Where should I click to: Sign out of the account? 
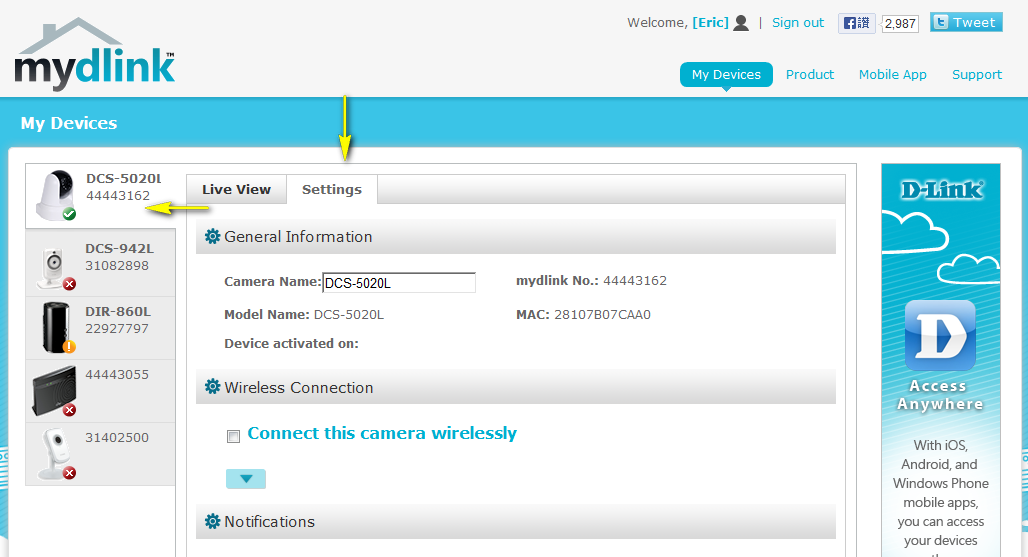point(798,22)
